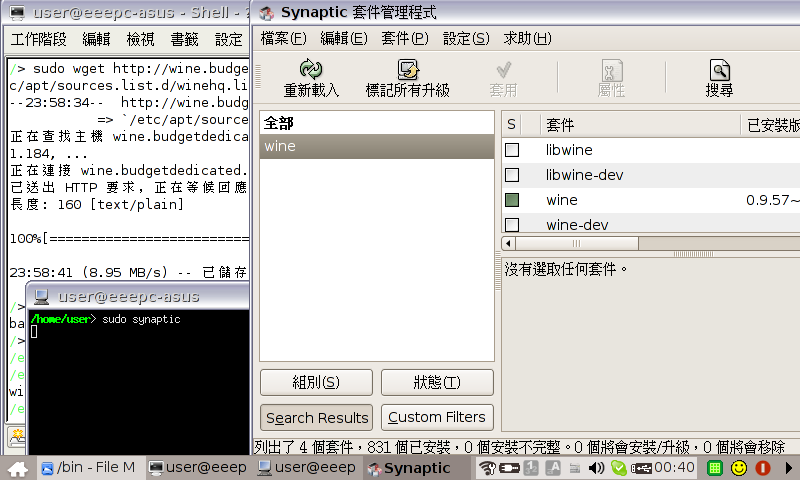Click the battery status tray icon

point(509,468)
